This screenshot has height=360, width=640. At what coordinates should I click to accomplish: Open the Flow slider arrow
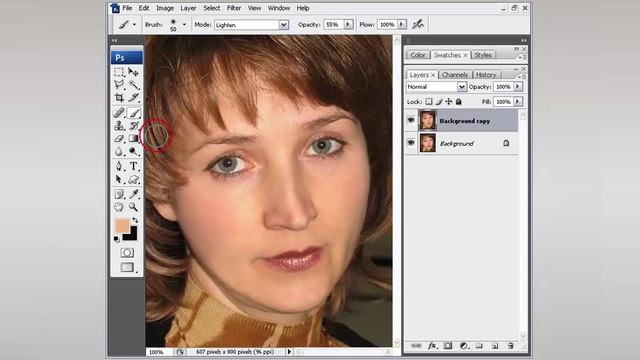(402, 24)
